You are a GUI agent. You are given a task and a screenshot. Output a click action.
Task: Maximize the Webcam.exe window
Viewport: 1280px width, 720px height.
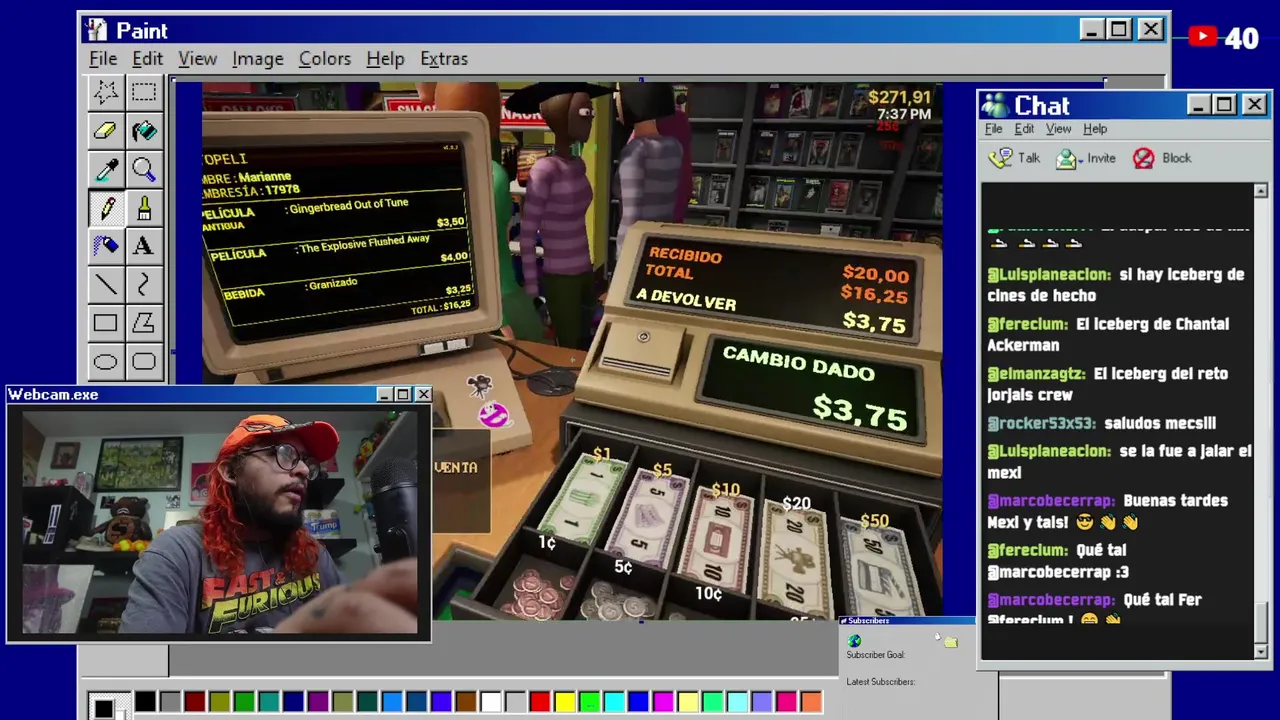[403, 395]
